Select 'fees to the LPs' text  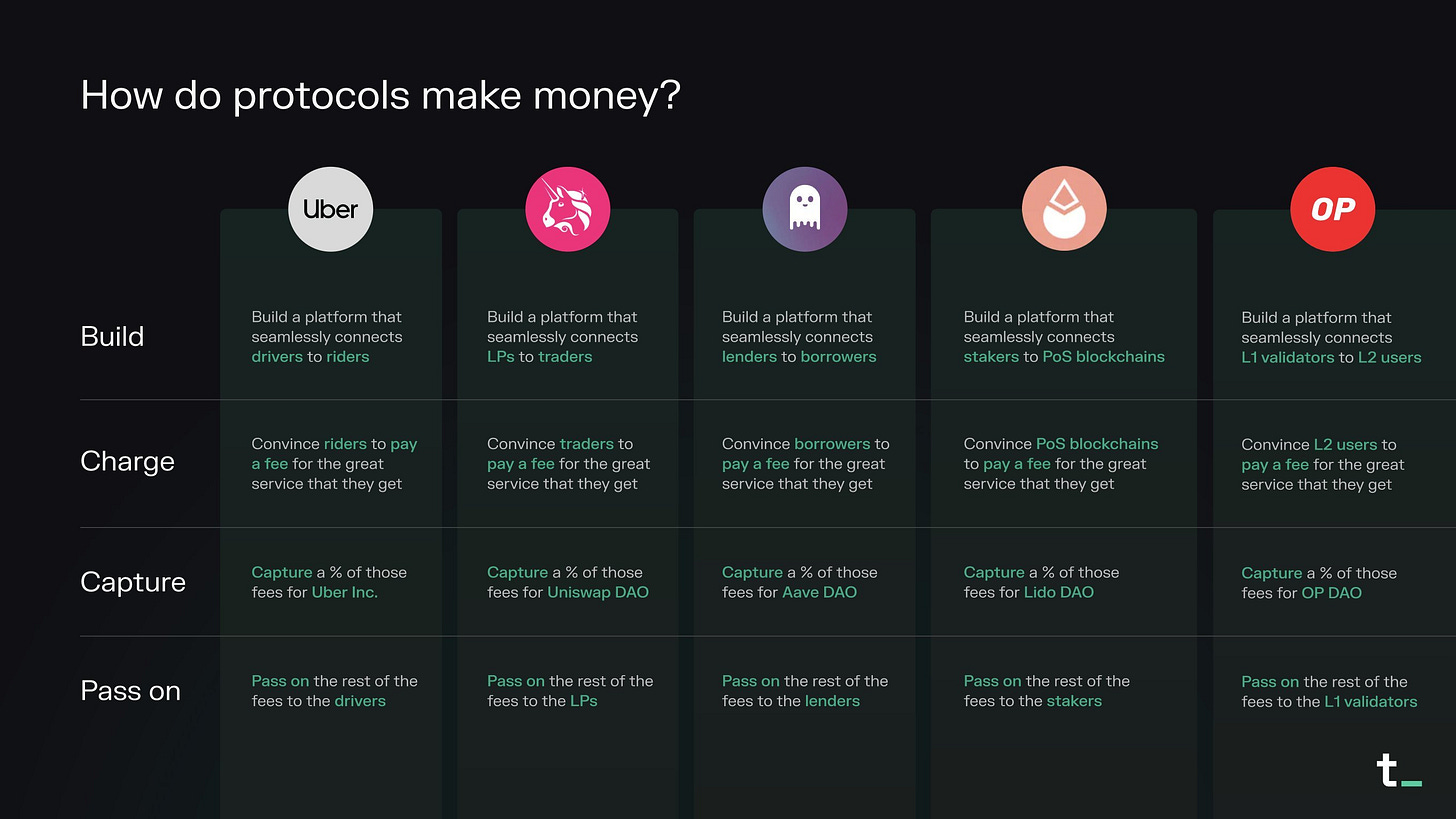click(x=542, y=701)
